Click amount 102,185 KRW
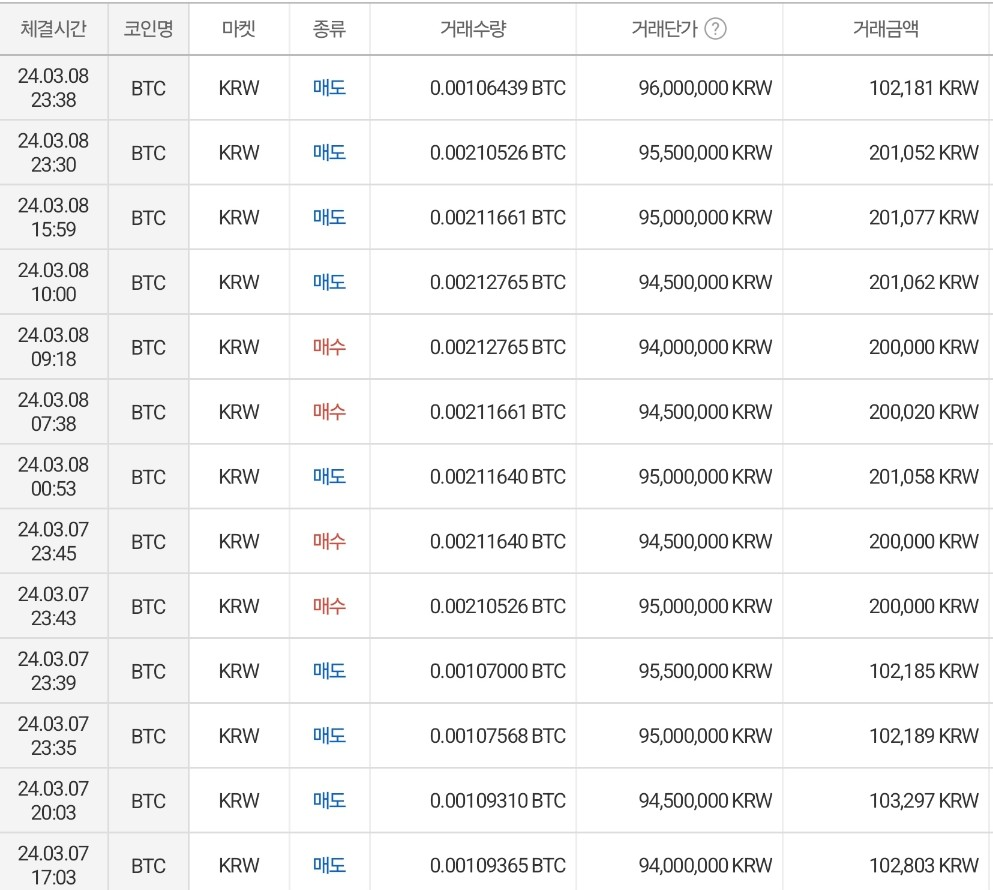 pos(924,671)
